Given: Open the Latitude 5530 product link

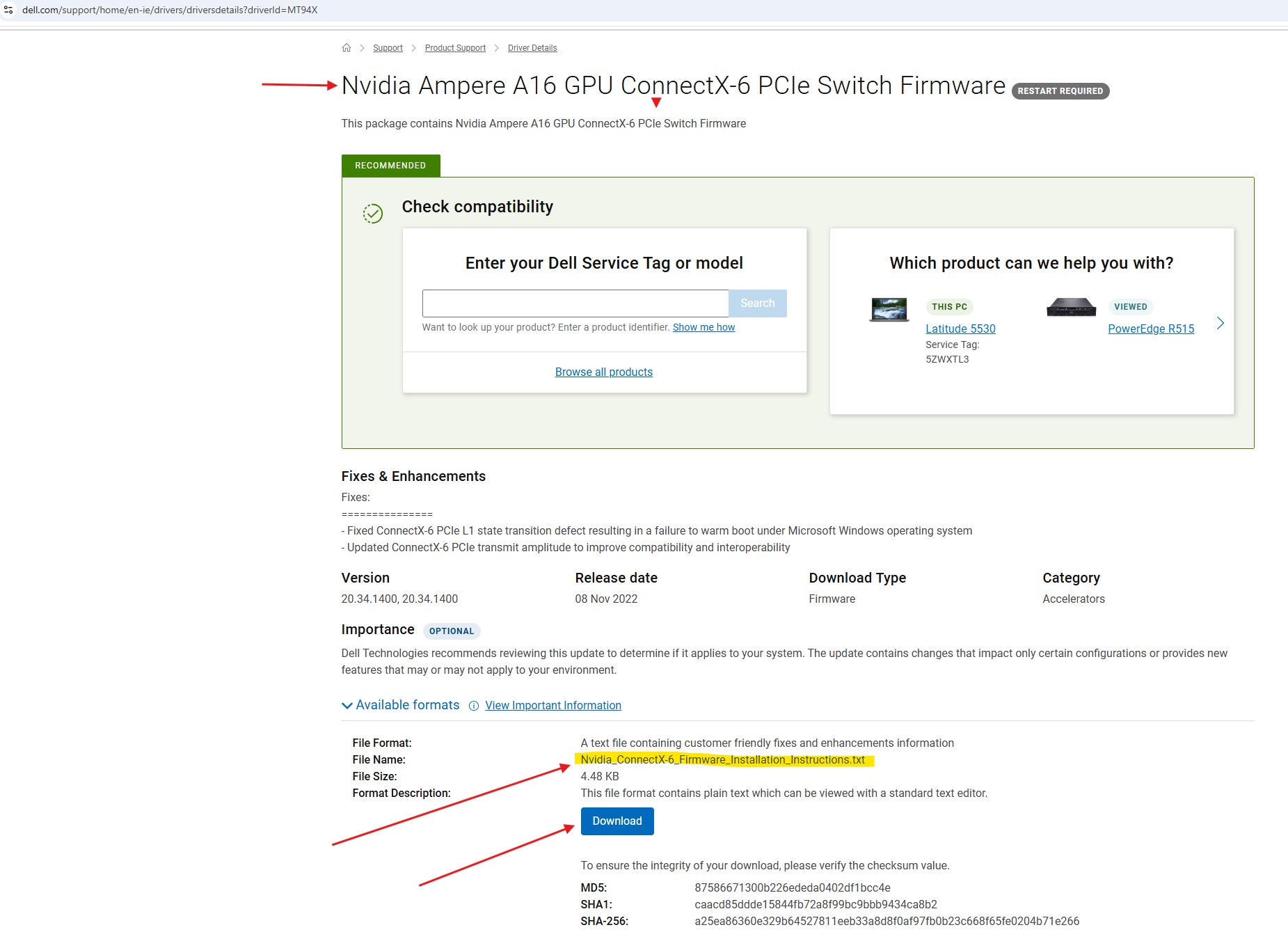Looking at the screenshot, I should click(x=960, y=329).
